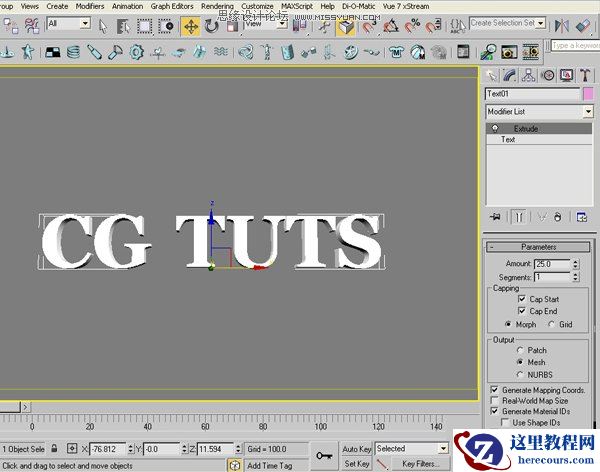The height and width of the screenshot is (472, 600).
Task: Create reactor Wind weather vane icon
Action: point(157,52)
